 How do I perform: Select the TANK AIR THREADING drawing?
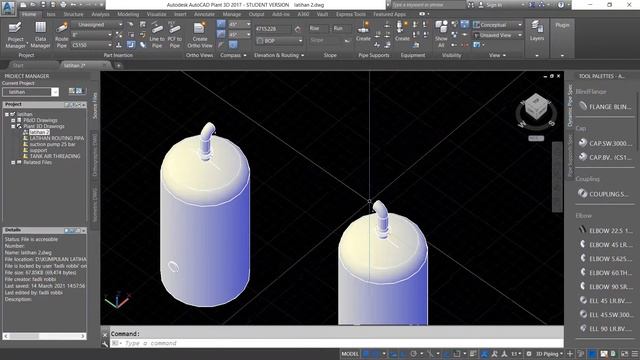[x=55, y=156]
